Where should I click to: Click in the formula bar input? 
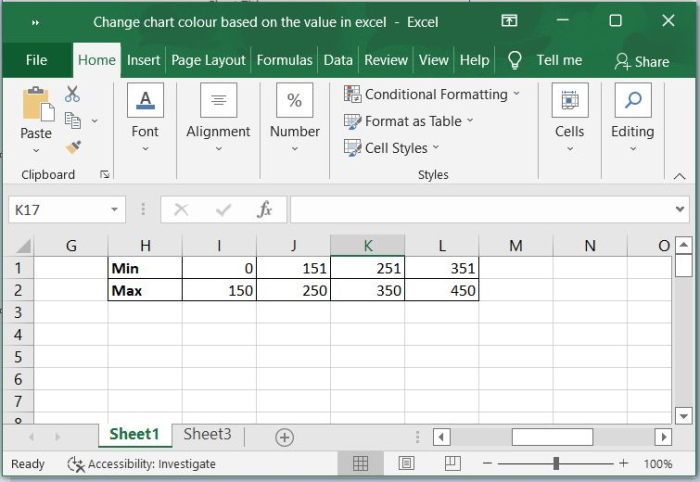481,209
